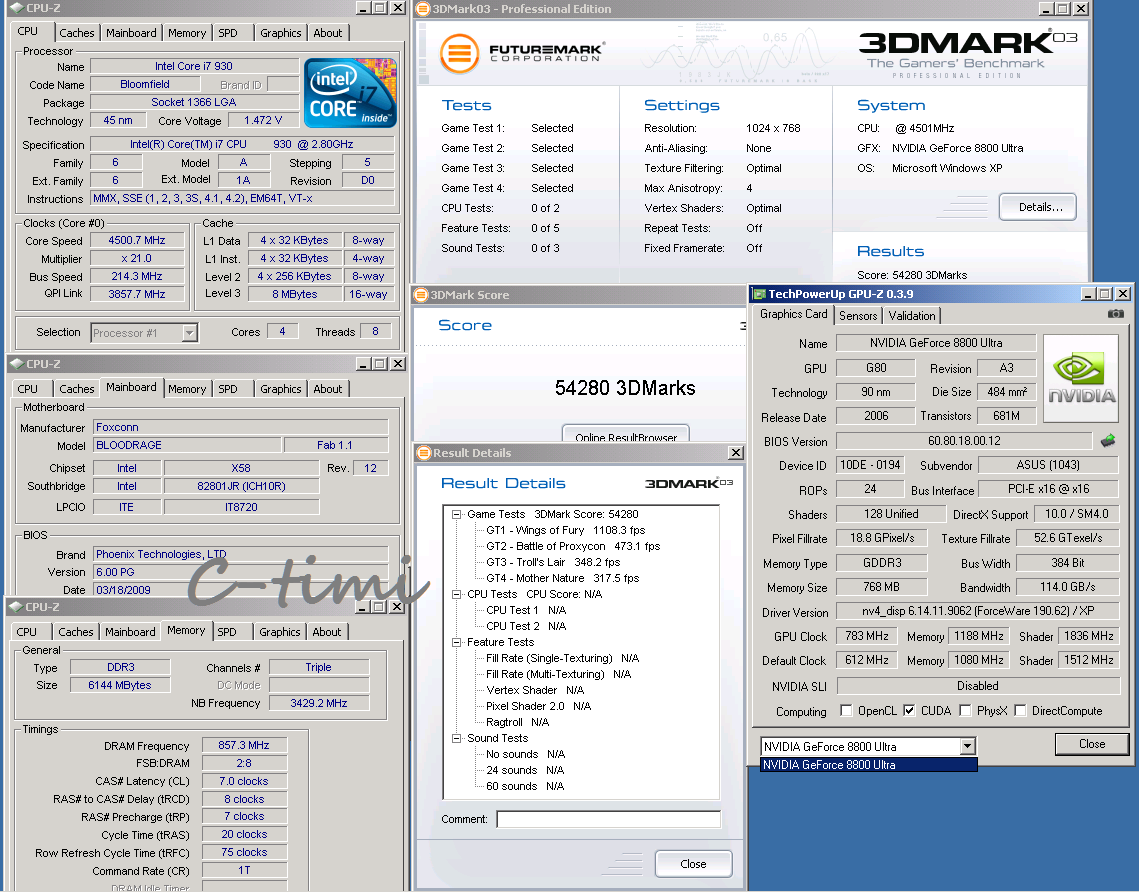Click GT2 - Battle of Proxycon result row
The height and width of the screenshot is (893, 1139).
click(573, 546)
